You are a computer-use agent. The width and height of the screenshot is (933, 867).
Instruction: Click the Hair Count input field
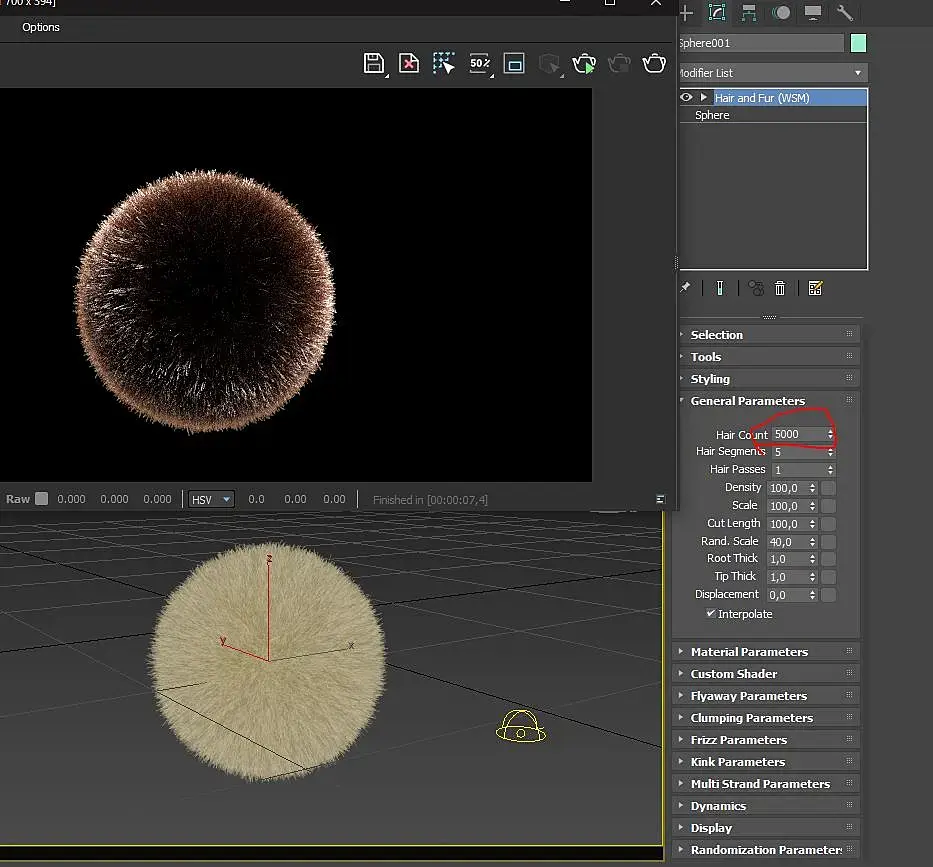click(x=797, y=434)
